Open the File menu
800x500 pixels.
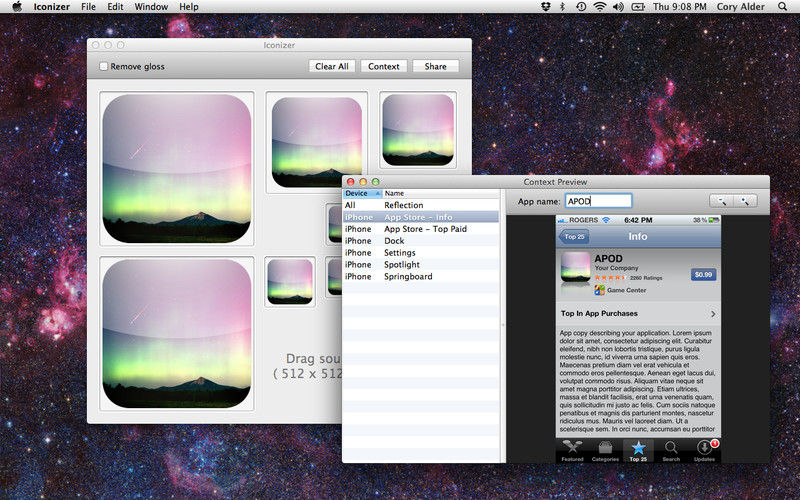click(88, 7)
